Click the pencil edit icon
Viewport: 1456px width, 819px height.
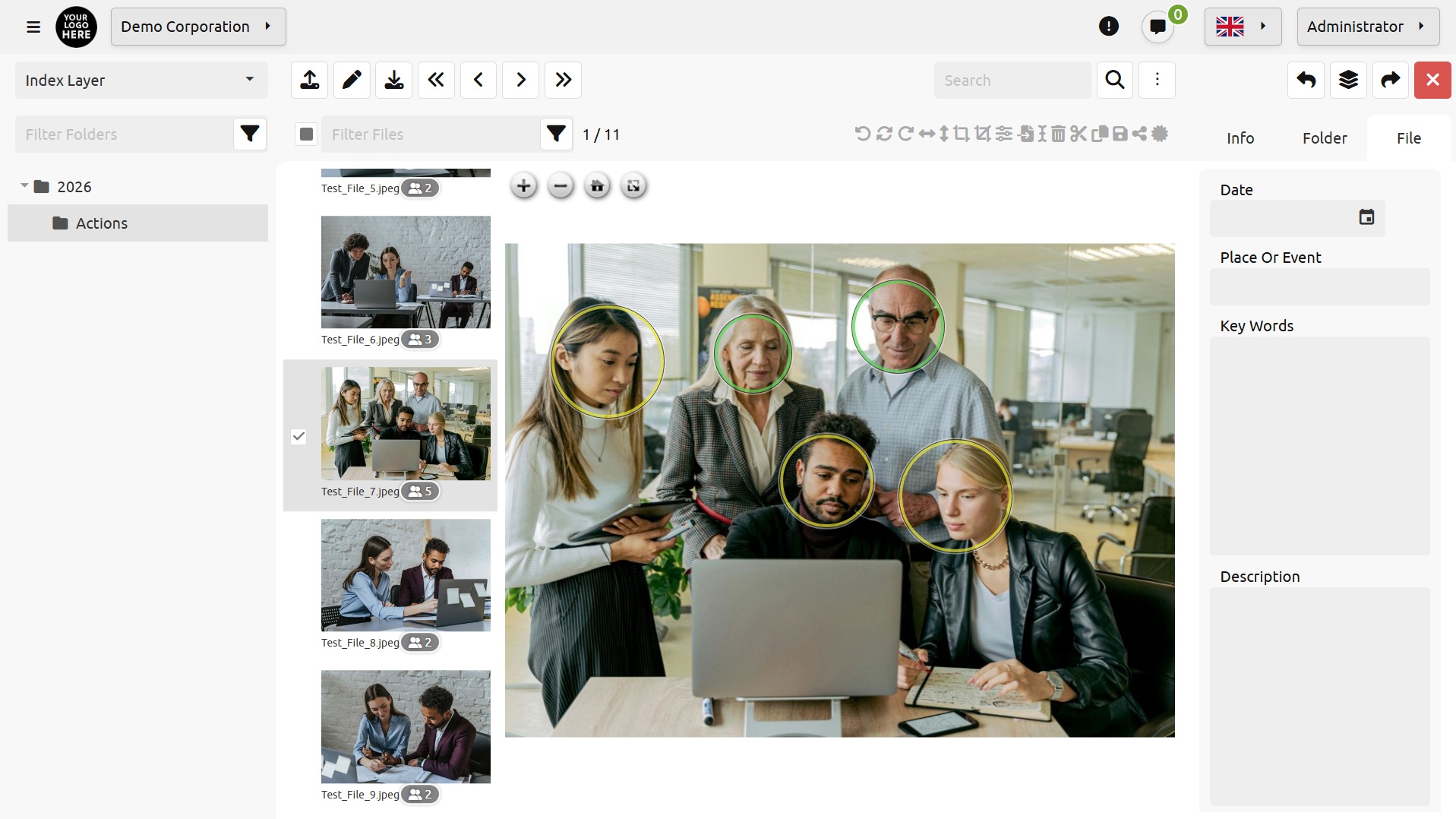[352, 80]
